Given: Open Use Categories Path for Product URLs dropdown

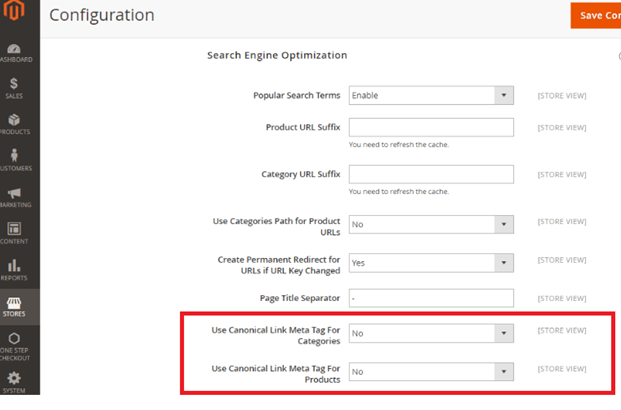Looking at the screenshot, I should point(431,224).
